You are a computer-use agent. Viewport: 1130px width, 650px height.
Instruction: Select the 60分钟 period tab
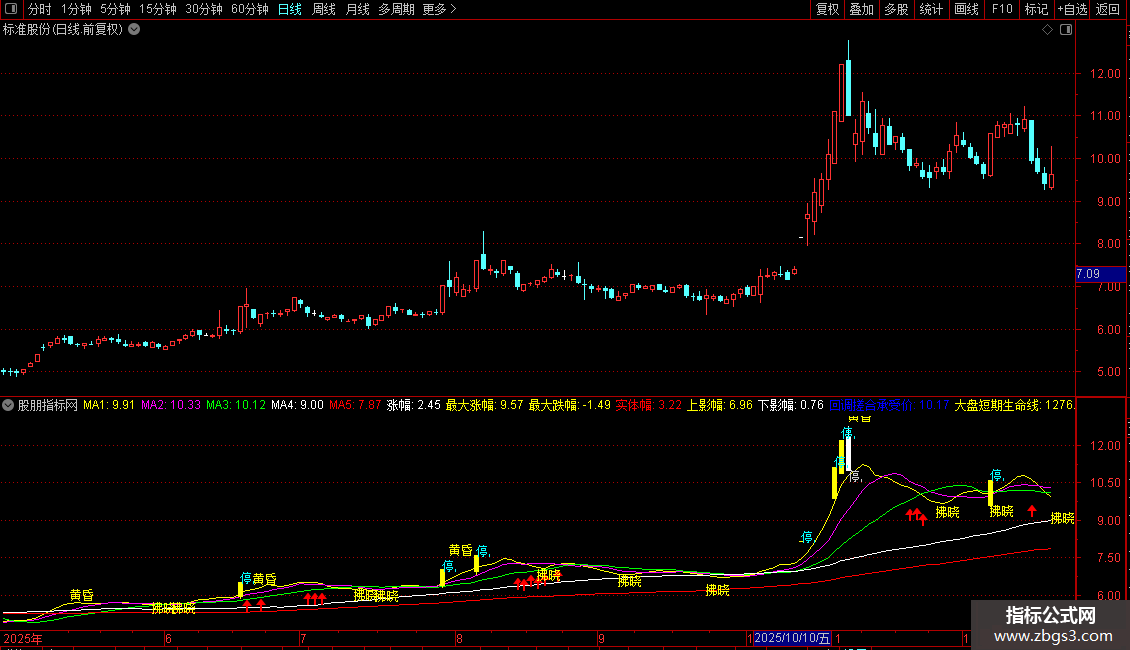click(249, 9)
